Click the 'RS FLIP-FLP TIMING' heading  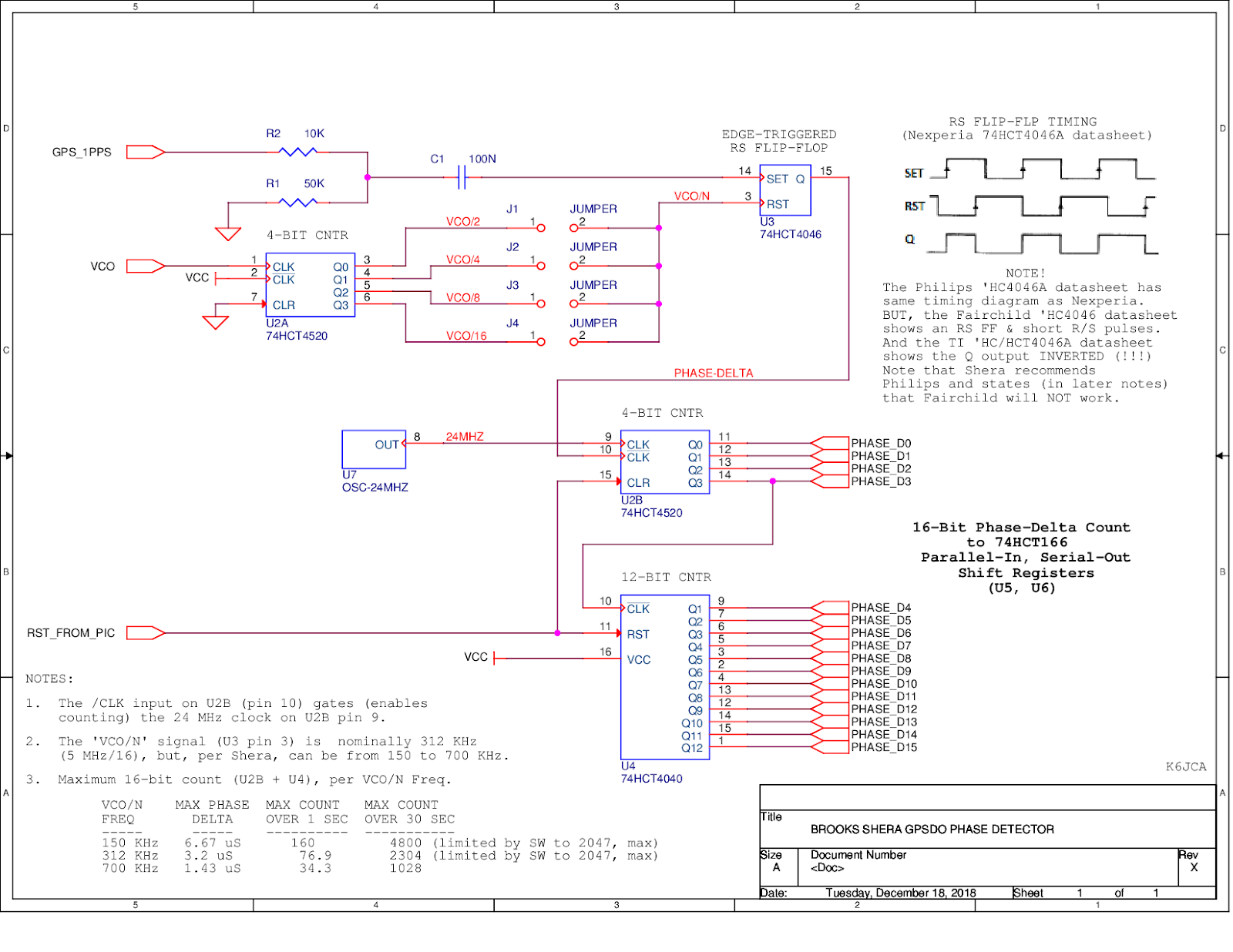1023,122
